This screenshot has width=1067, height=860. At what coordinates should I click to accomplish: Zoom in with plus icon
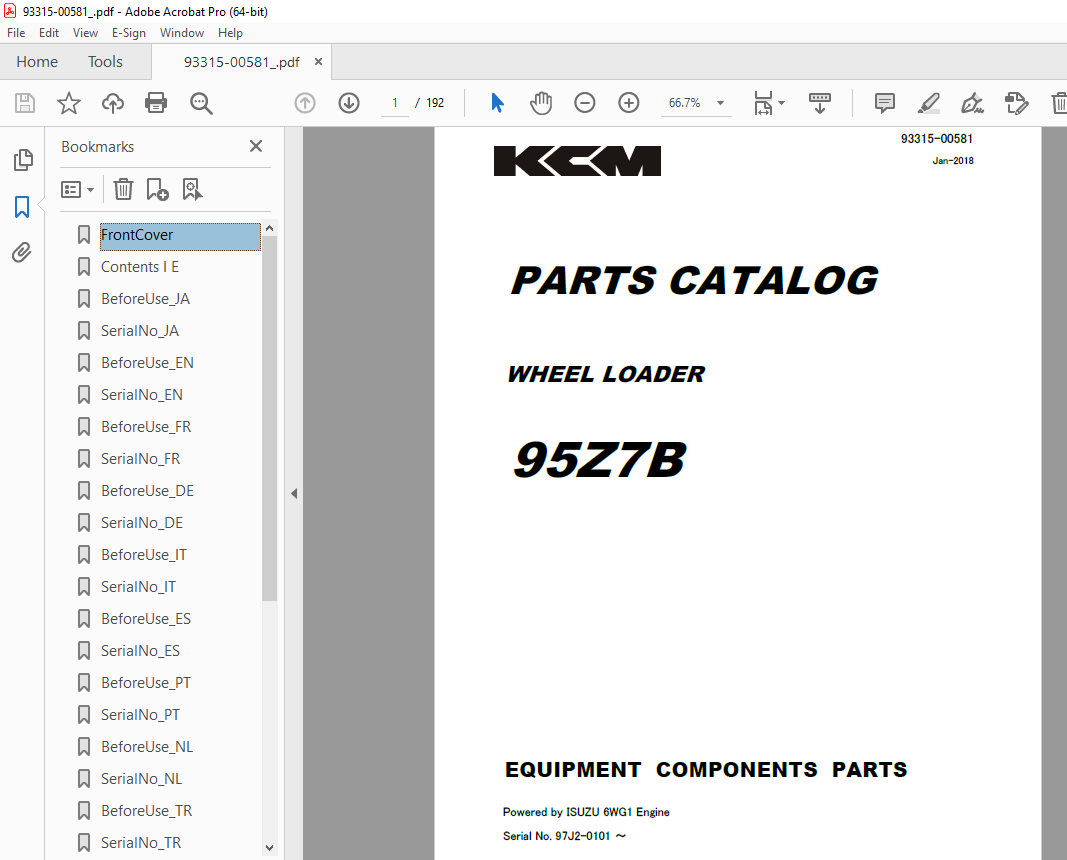click(x=629, y=103)
